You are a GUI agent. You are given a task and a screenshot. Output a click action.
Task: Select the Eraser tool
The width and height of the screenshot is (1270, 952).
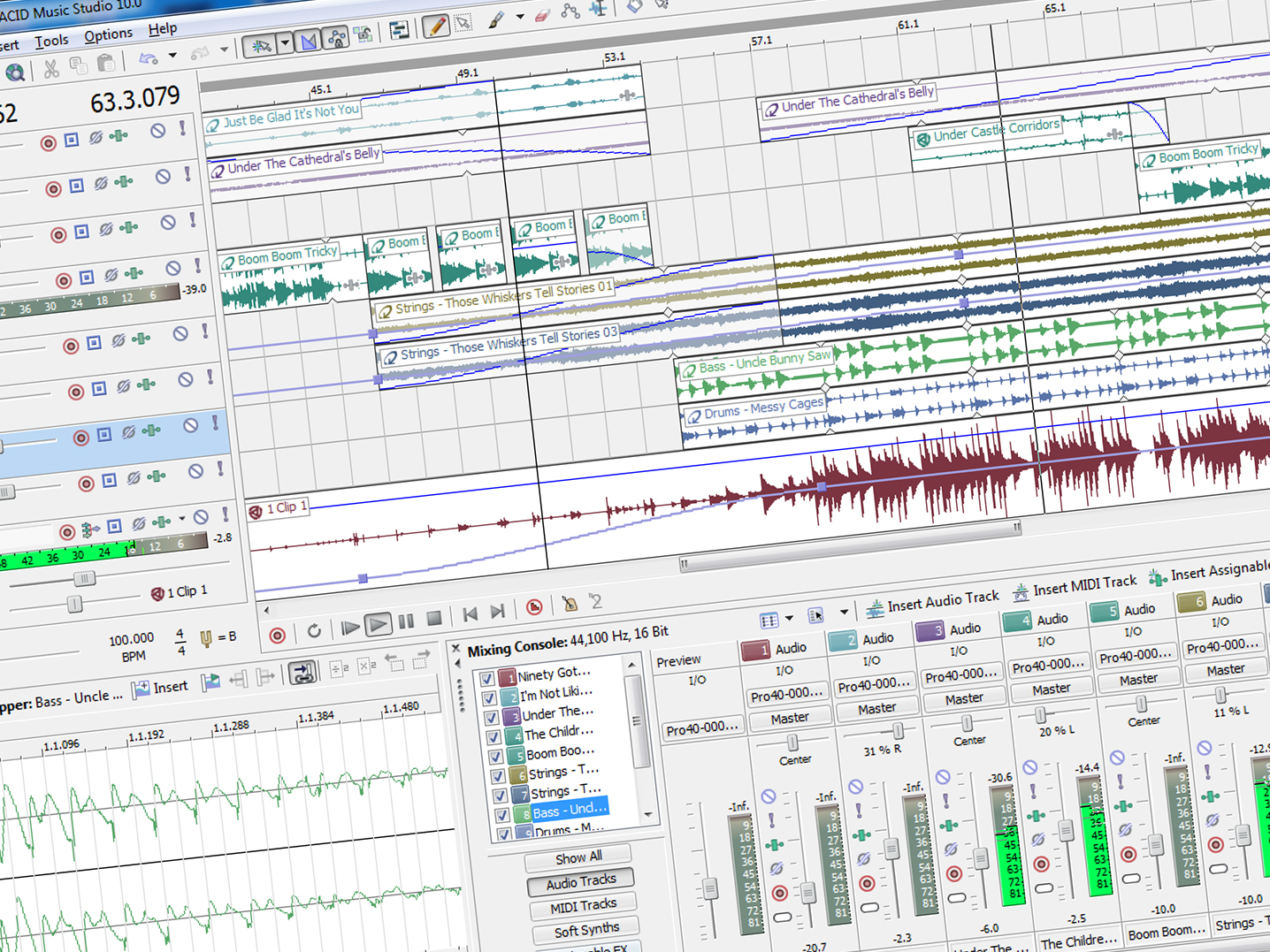point(543,14)
